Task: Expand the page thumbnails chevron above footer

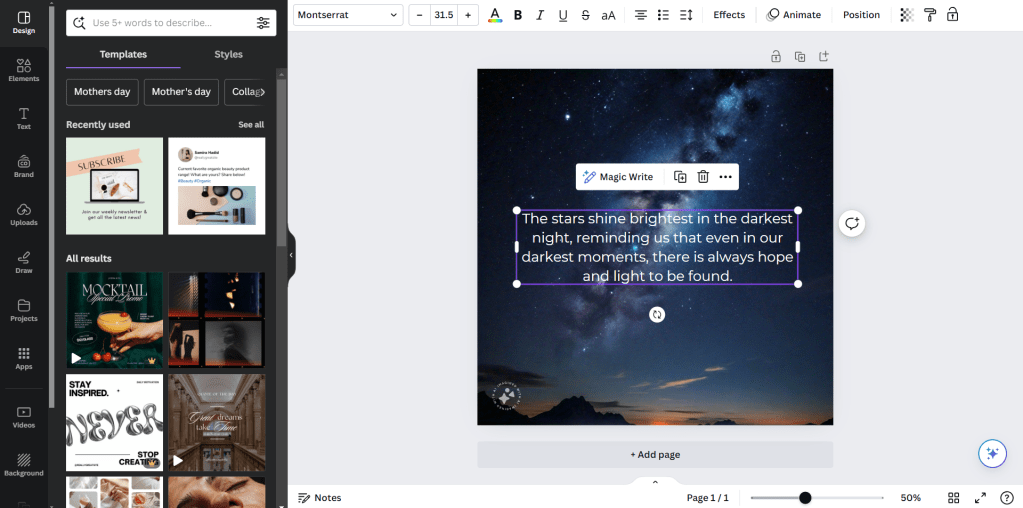Action: pyautogui.click(x=655, y=482)
